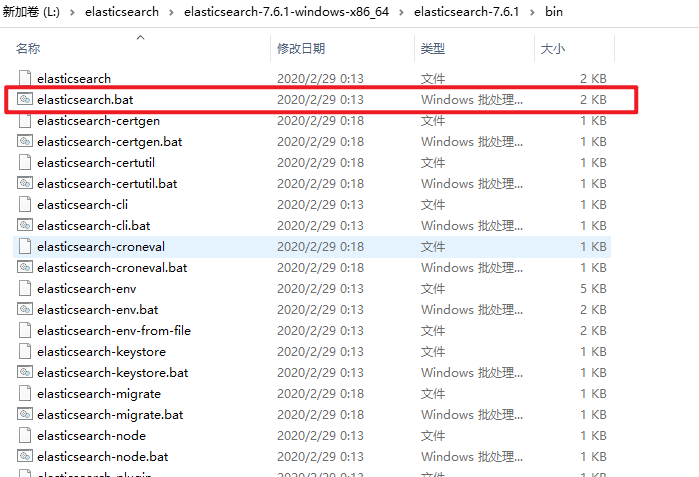Select file name elasticsearch-certutil

96,163
